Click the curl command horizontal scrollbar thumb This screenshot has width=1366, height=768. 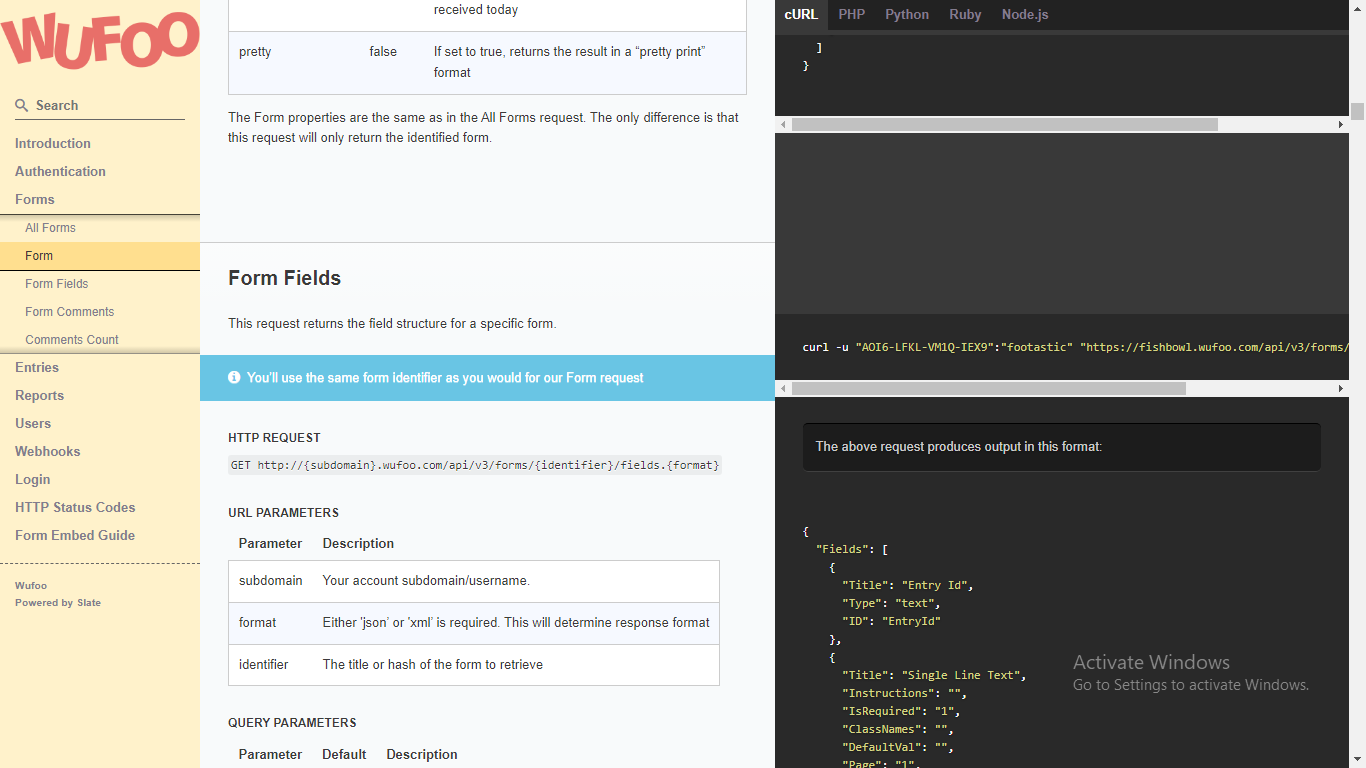click(x=988, y=388)
